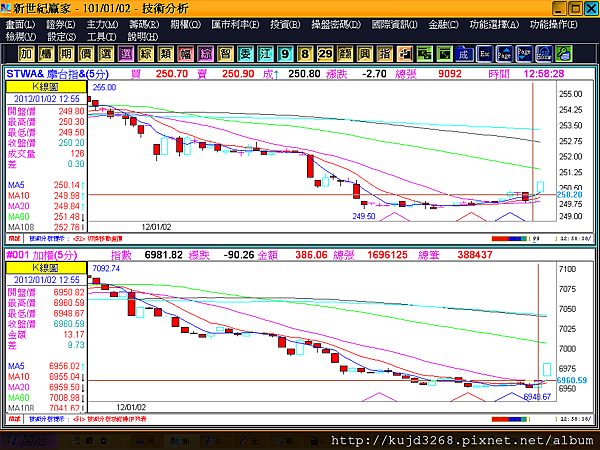Open the 畫面(L) menu

[20, 24]
